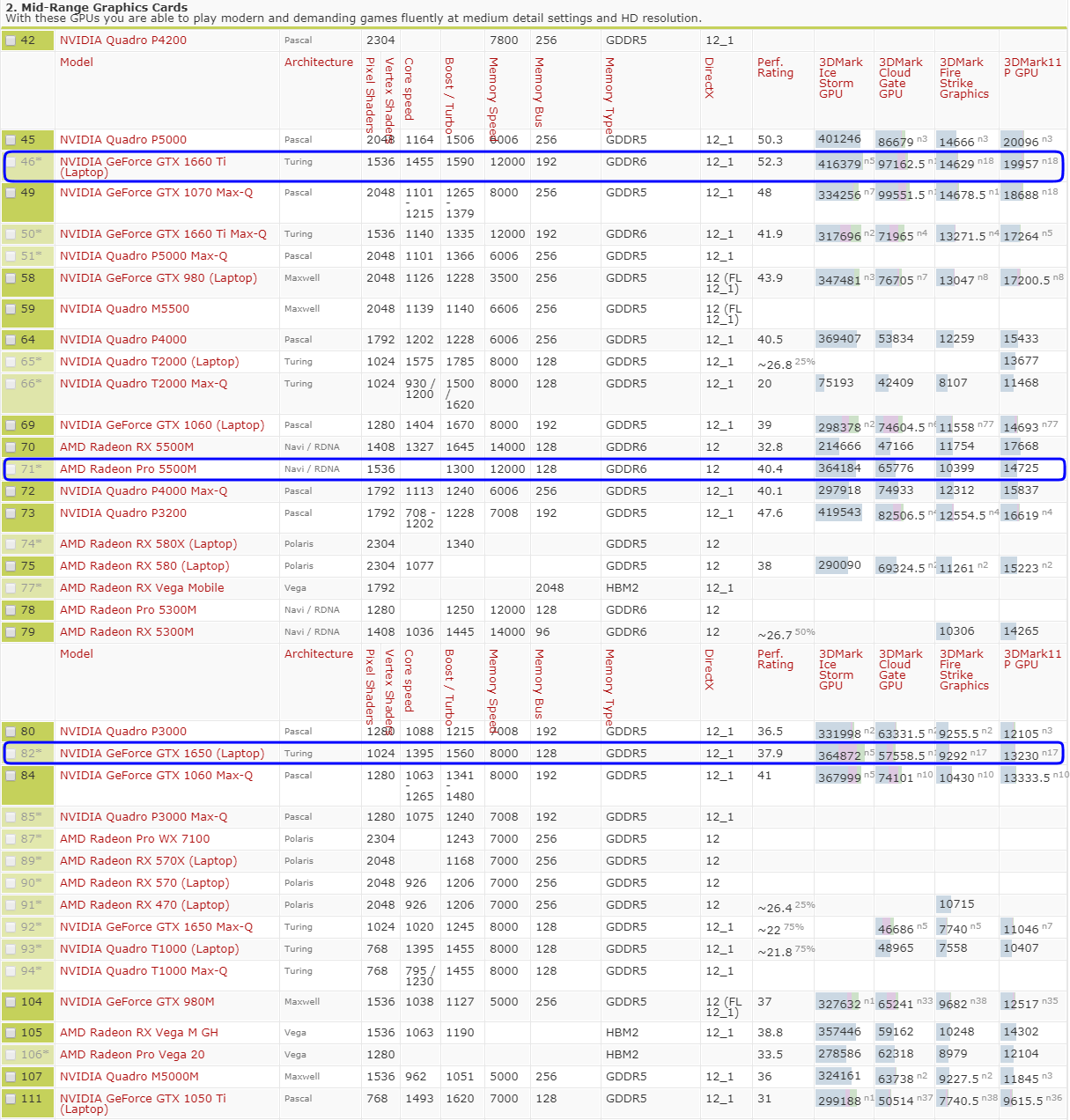Check the Quadro P4000 row box
This screenshot has height=1120, width=1070.
click(11, 340)
